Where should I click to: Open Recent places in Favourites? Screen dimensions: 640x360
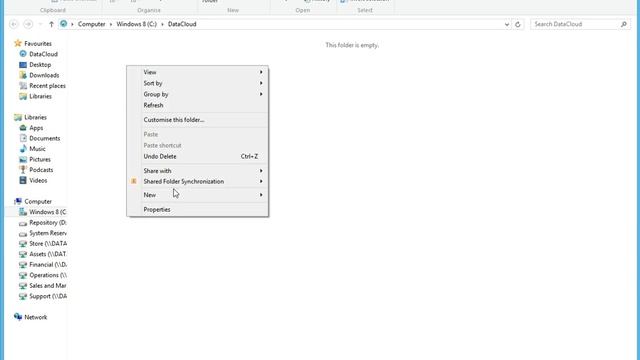pyautogui.click(x=47, y=86)
